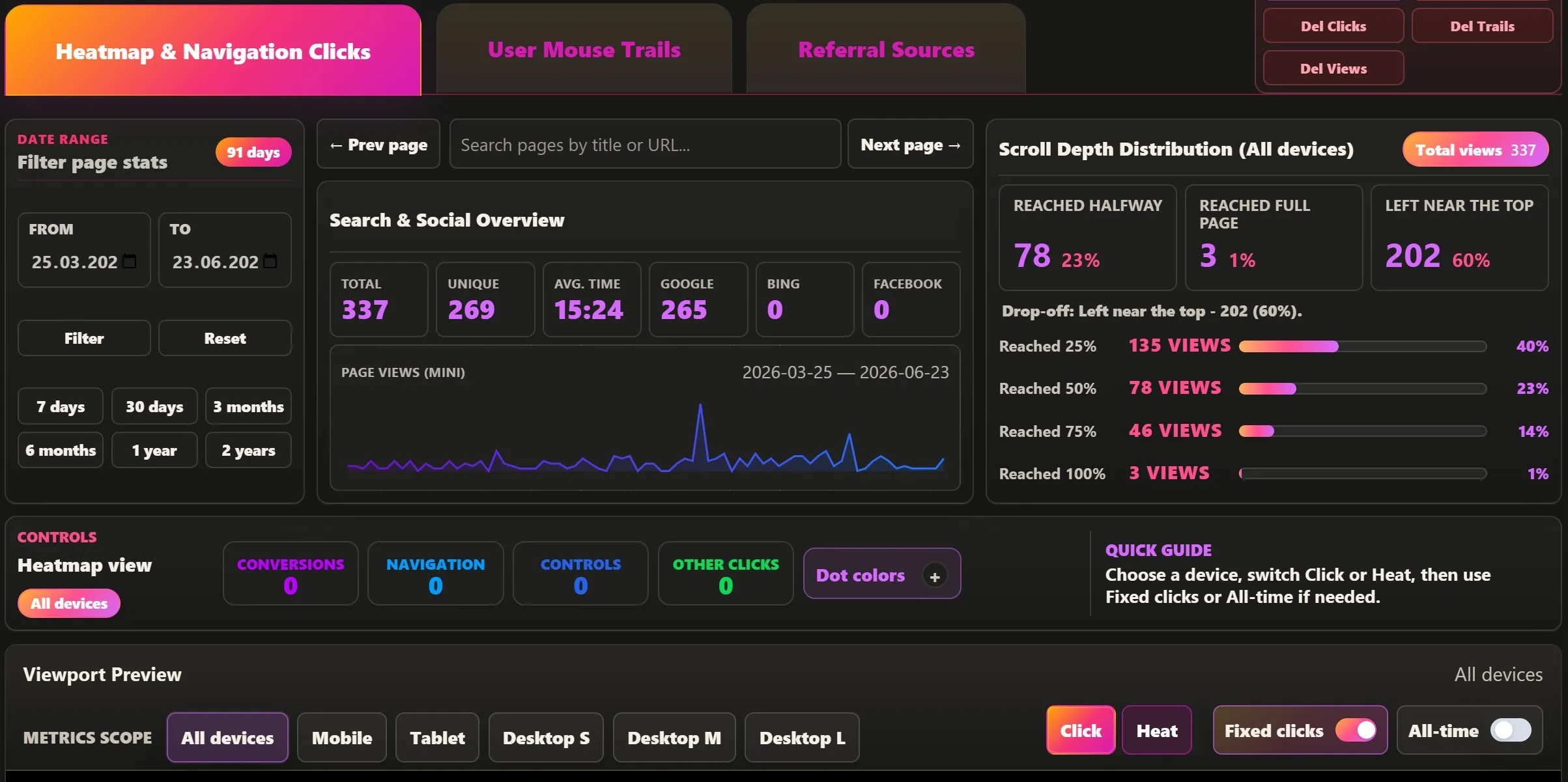The width and height of the screenshot is (1568, 782).
Task: Select All devices metrics scope
Action: point(227,737)
